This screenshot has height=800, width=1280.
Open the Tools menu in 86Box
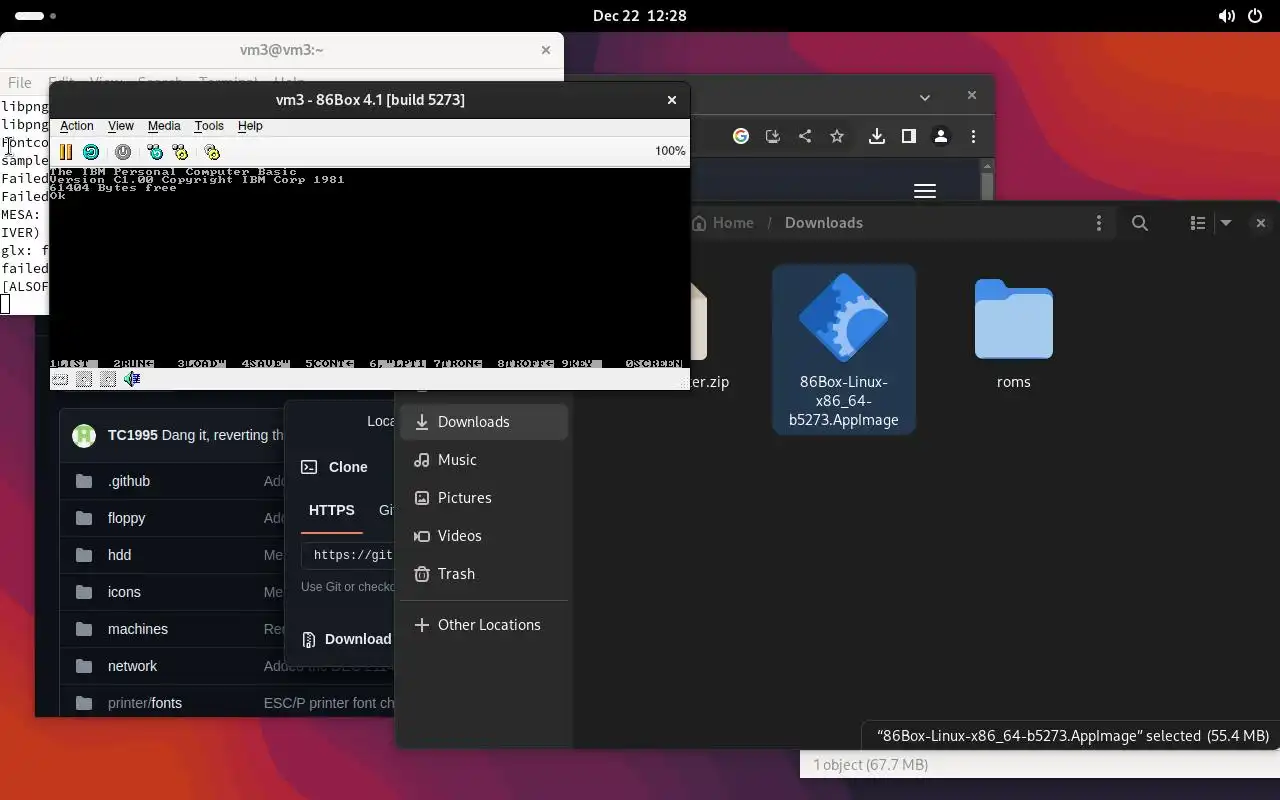209,126
